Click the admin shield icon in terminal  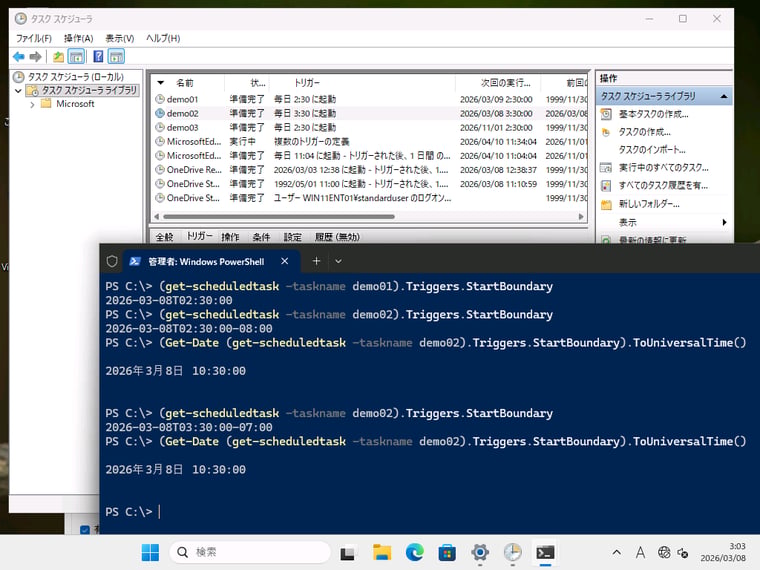112,261
